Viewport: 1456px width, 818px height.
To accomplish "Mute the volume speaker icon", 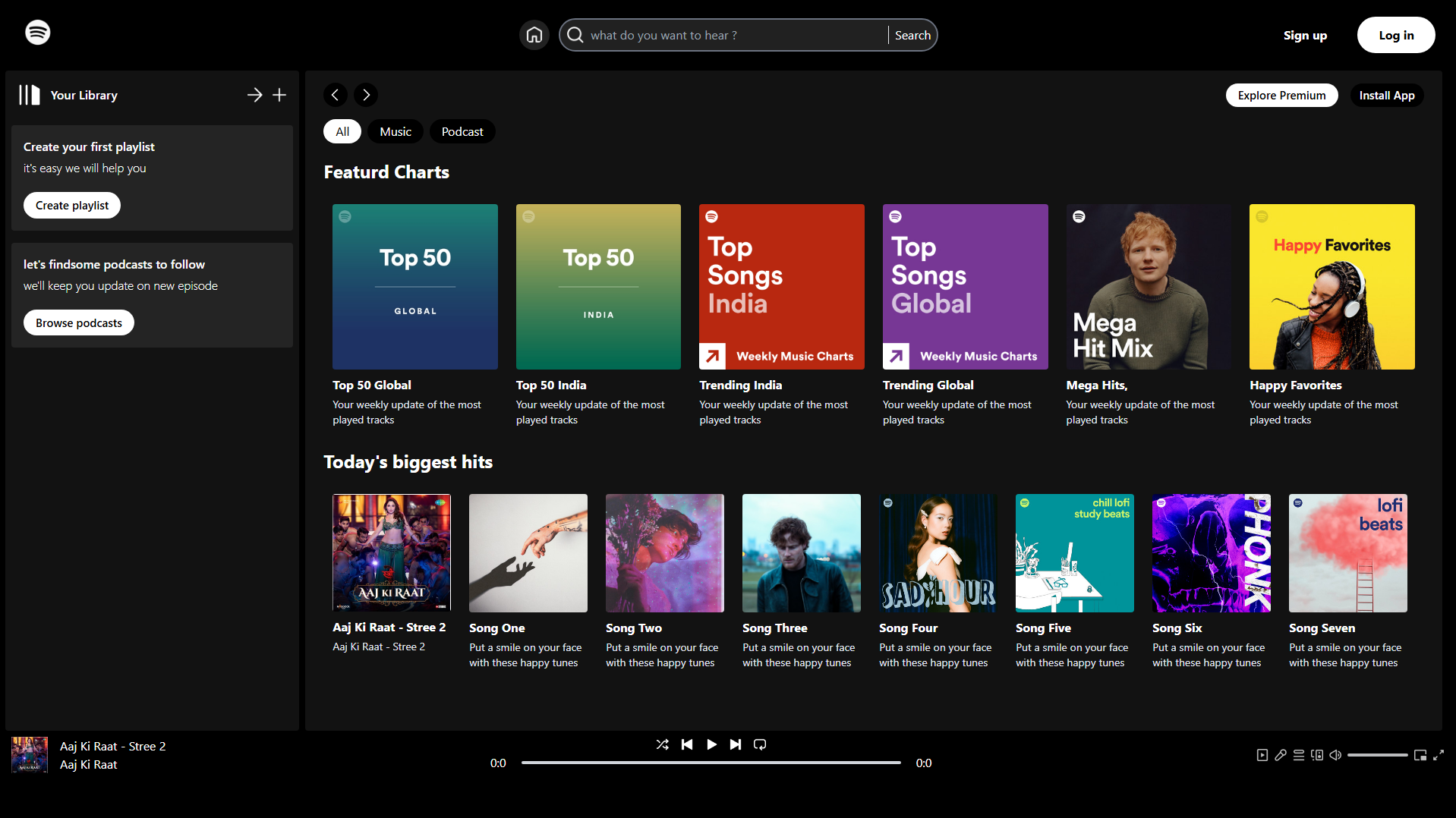I will [x=1335, y=755].
